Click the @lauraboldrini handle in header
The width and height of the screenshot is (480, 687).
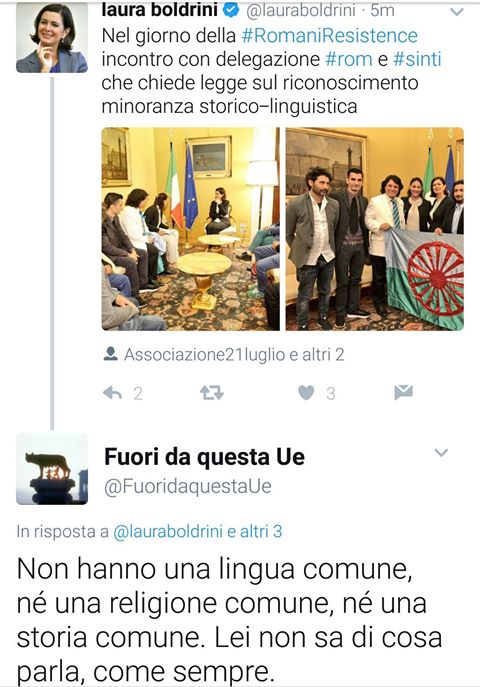pos(301,10)
